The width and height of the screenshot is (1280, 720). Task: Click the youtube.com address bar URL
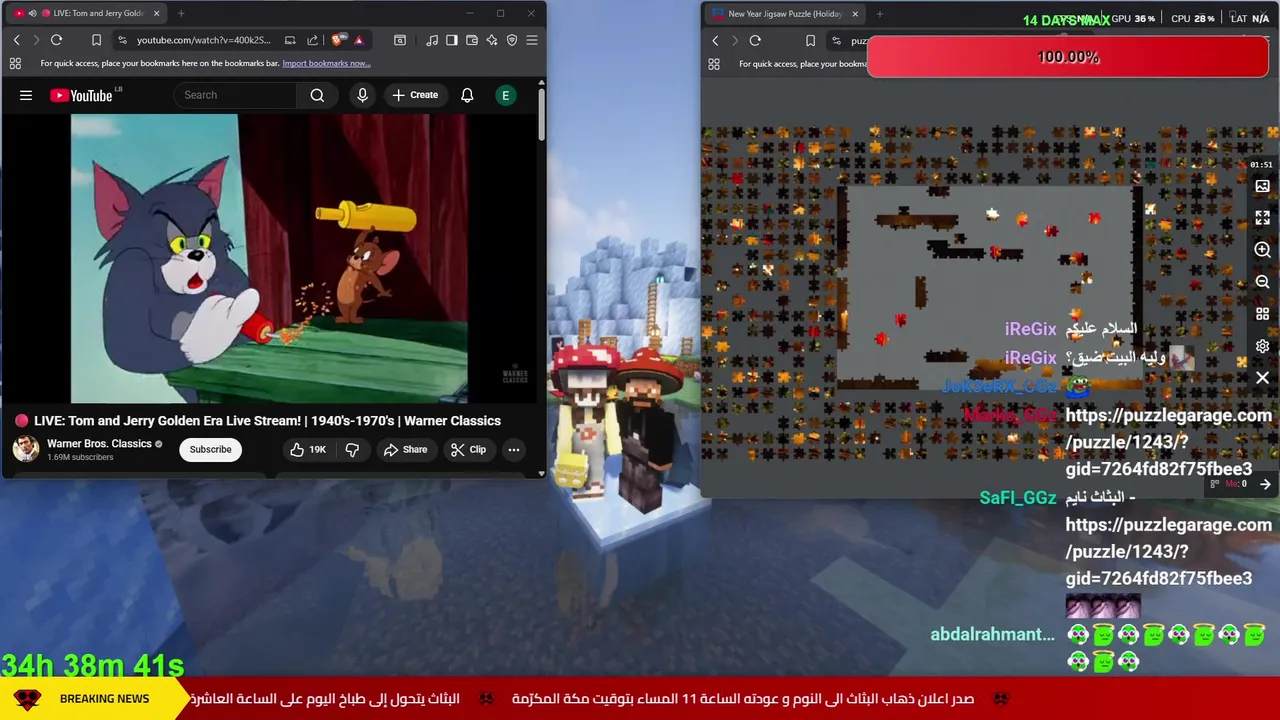204,40
